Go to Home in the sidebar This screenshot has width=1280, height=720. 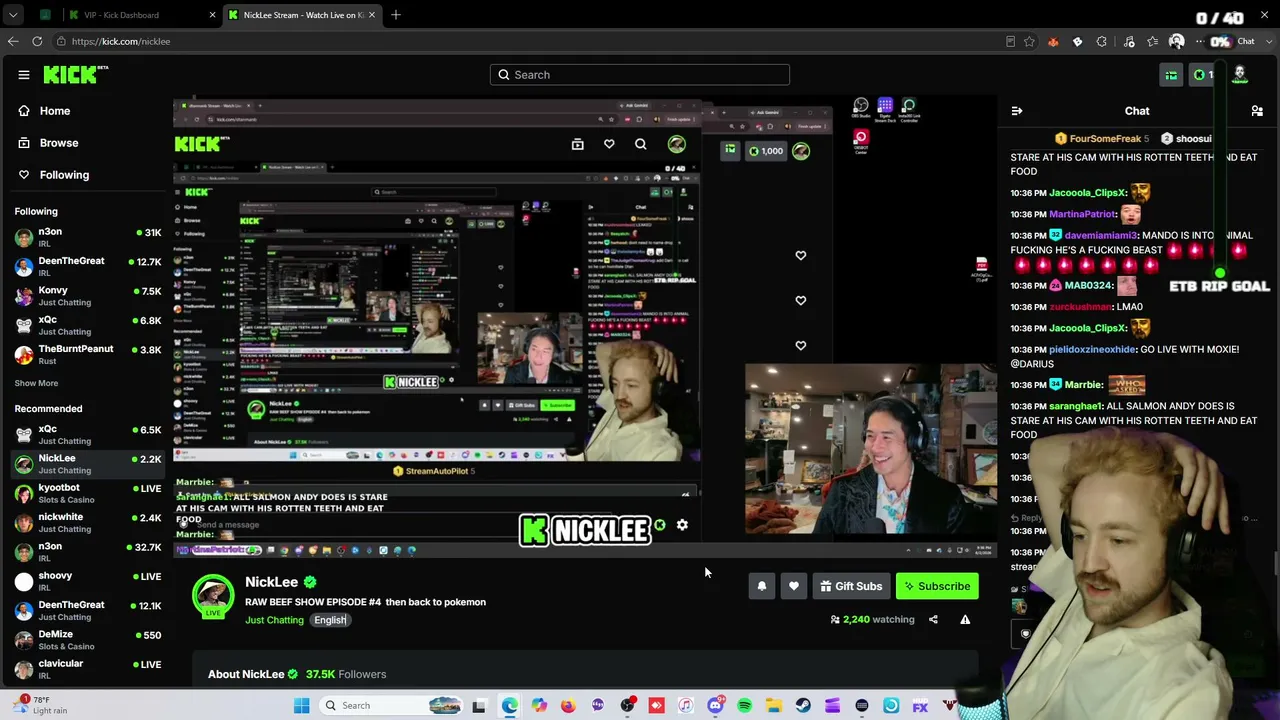click(45, 111)
